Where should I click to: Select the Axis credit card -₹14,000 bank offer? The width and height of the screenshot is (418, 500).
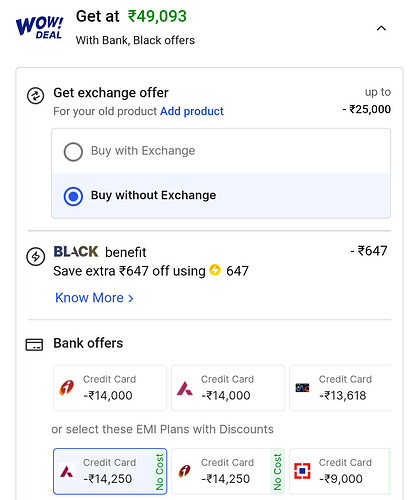coord(228,388)
